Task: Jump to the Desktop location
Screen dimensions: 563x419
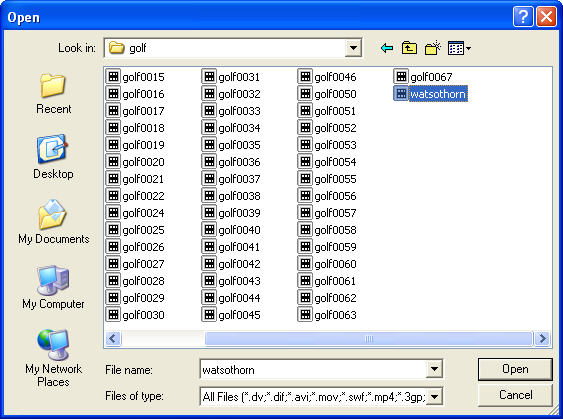Action: point(53,157)
